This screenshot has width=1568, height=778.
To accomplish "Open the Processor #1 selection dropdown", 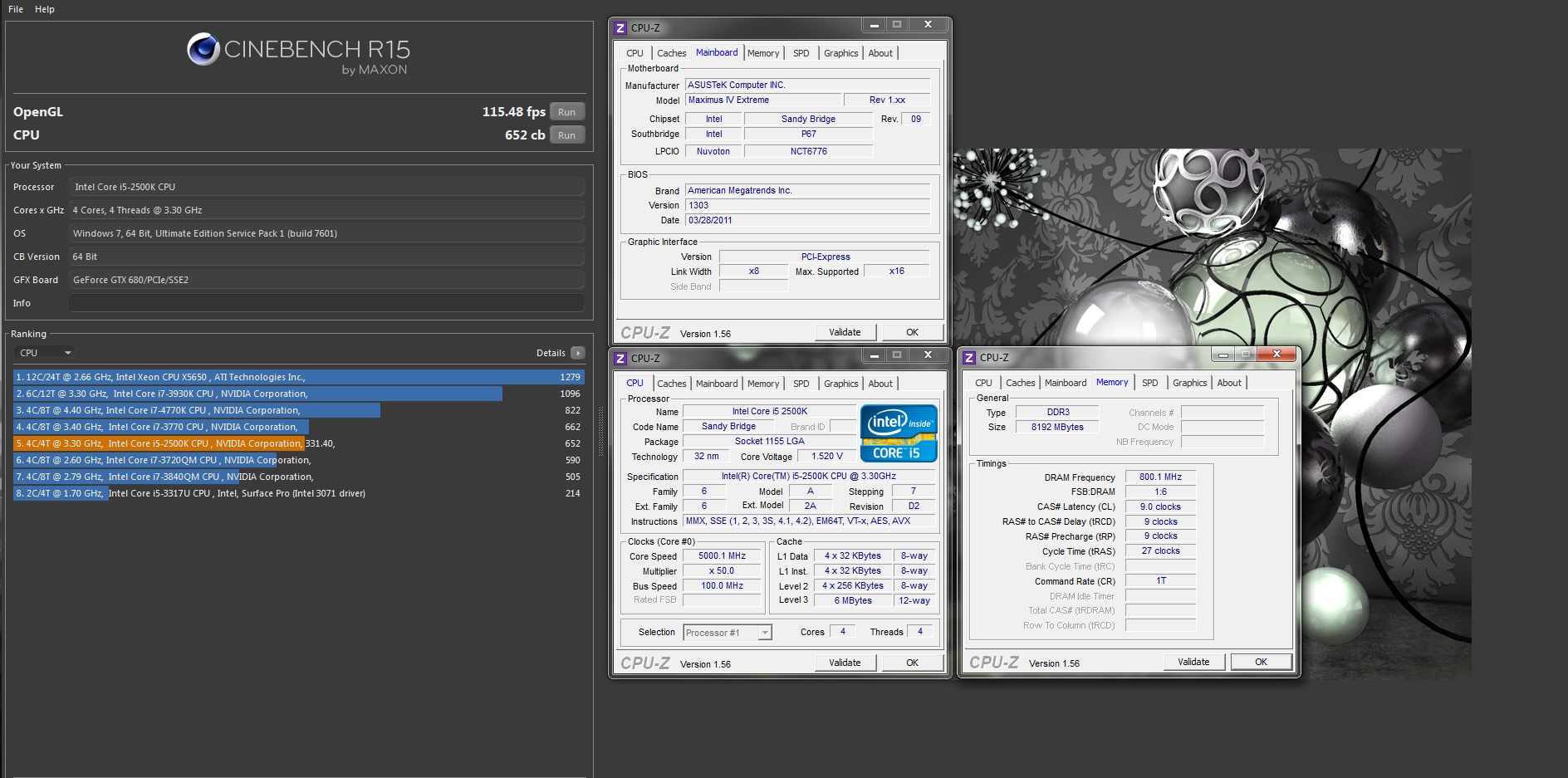I will [x=728, y=633].
